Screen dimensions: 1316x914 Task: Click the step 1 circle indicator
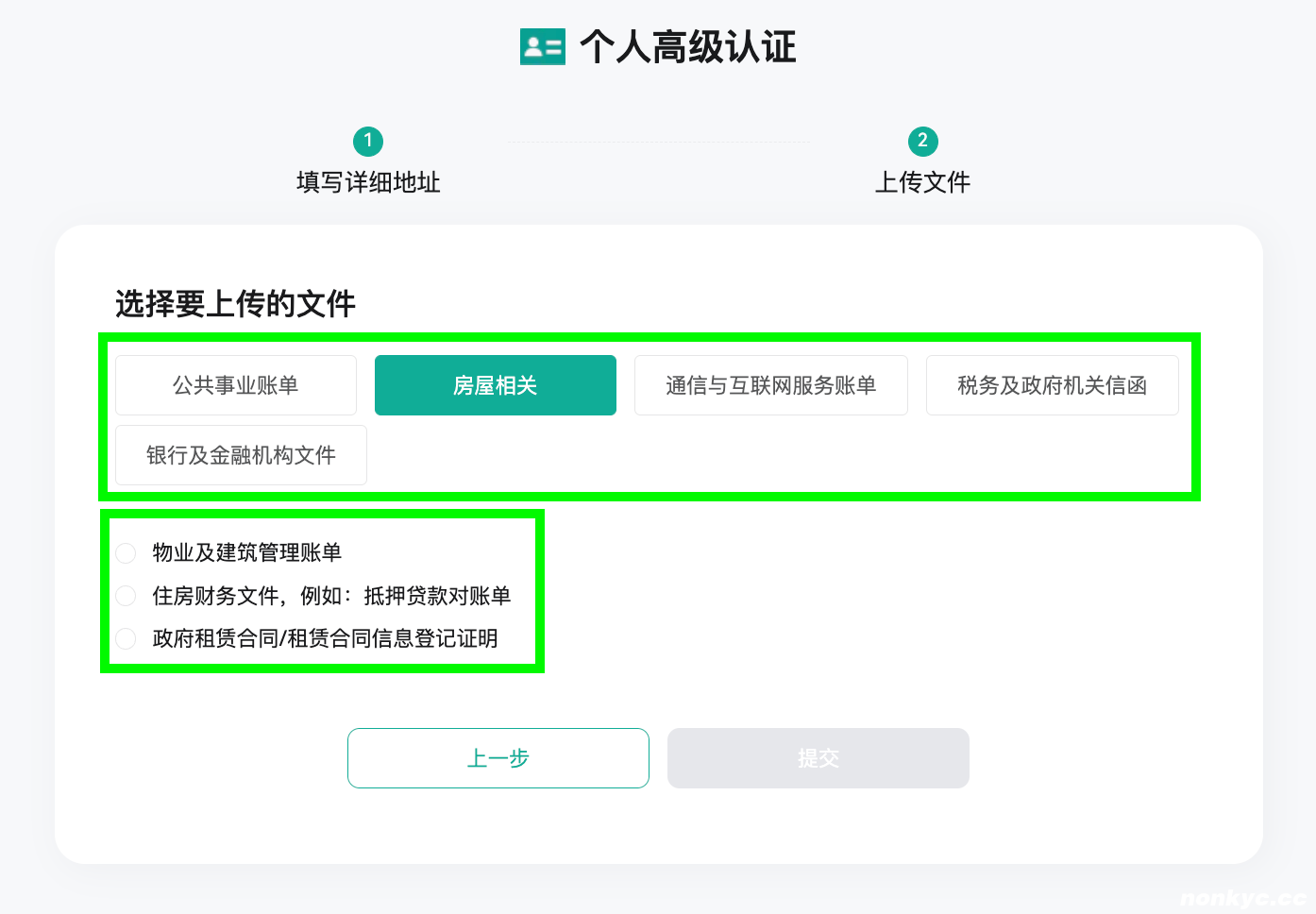[368, 142]
